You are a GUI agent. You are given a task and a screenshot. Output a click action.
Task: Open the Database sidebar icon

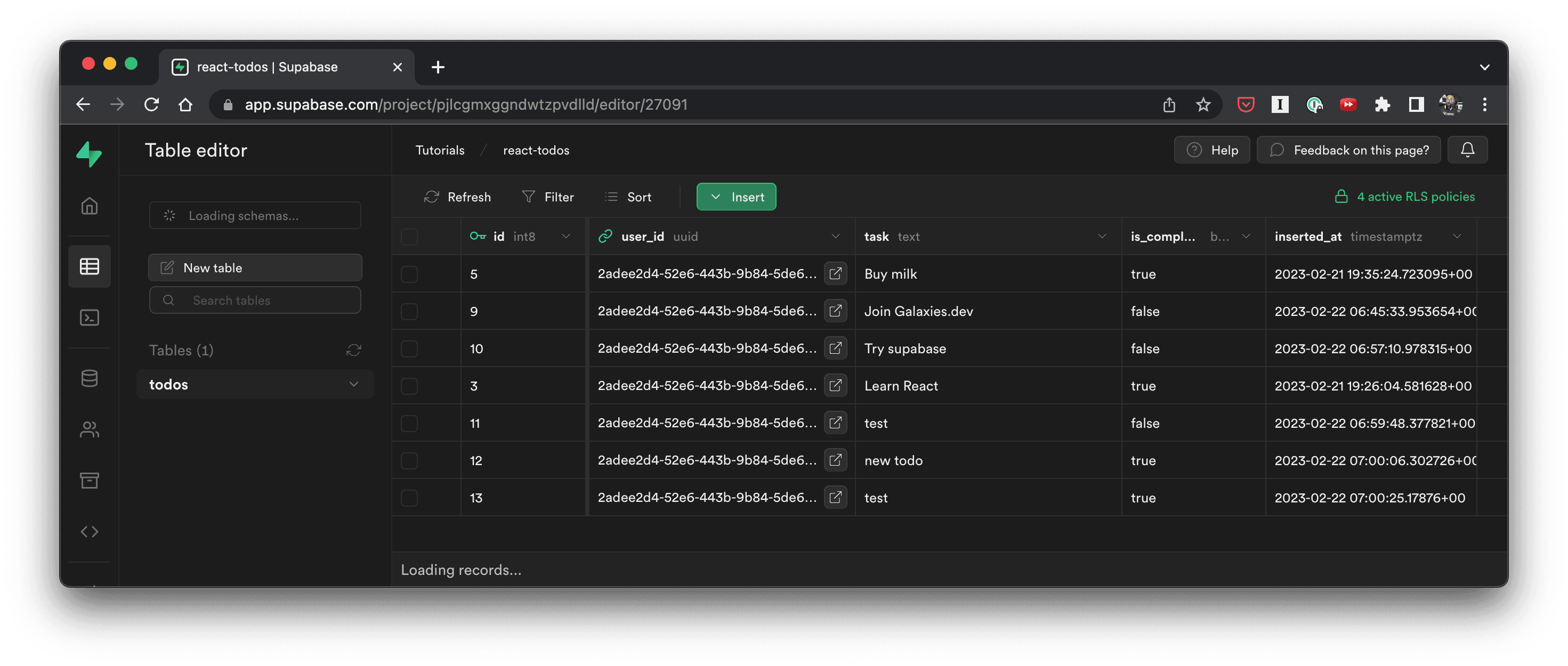pyautogui.click(x=90, y=379)
